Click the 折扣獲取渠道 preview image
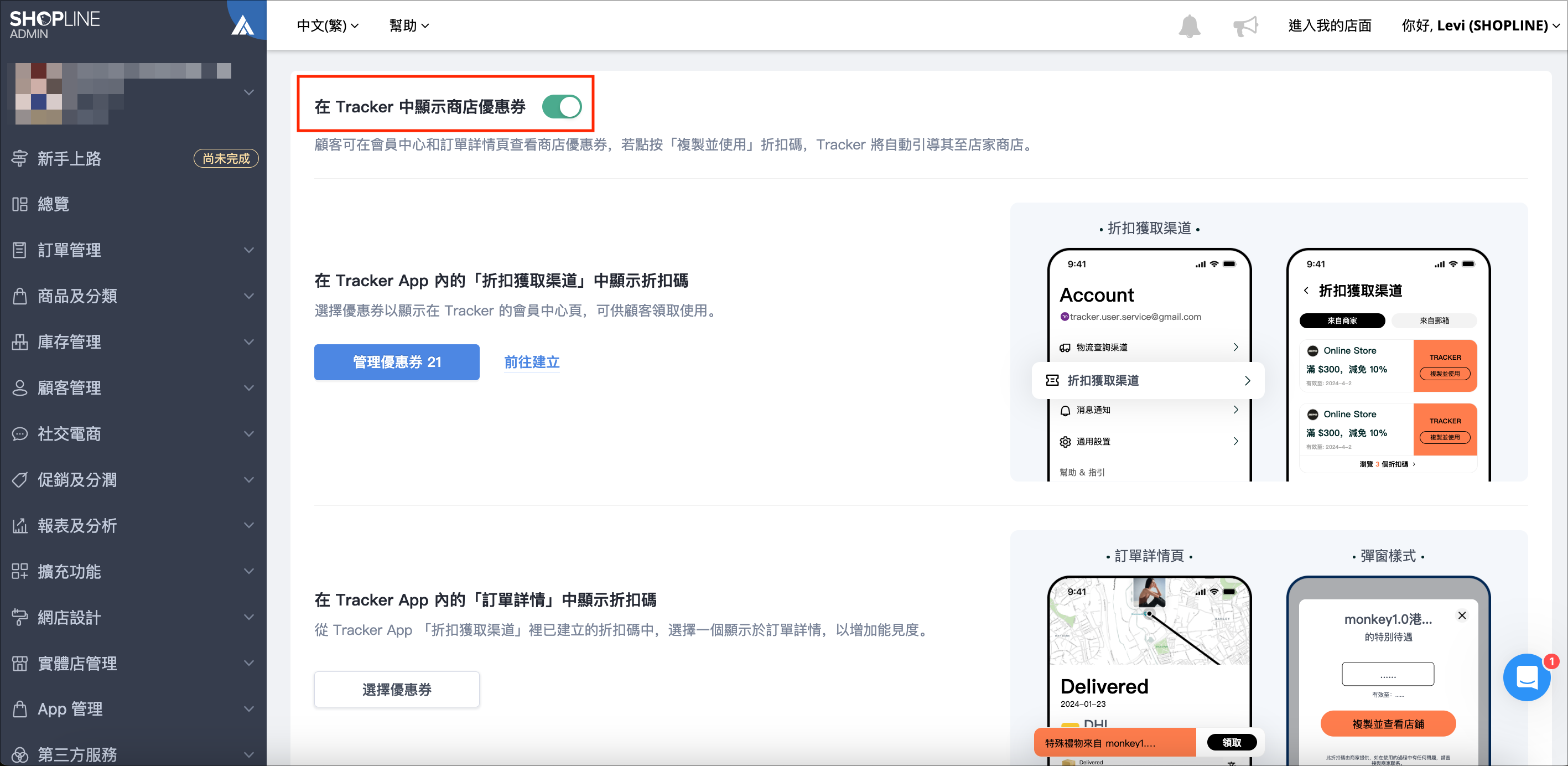The width and height of the screenshot is (1568, 766). click(1269, 342)
